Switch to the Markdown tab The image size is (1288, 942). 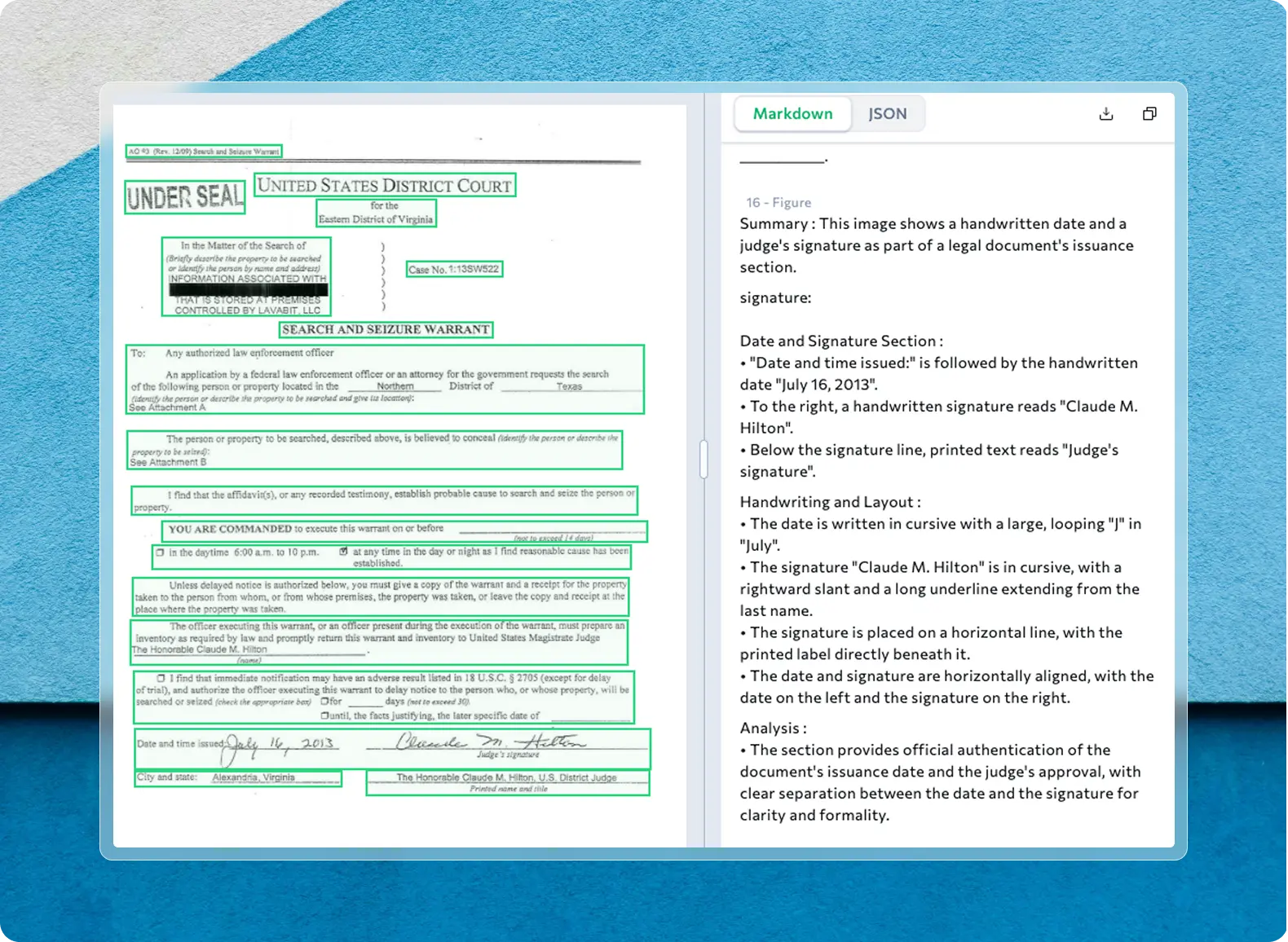pyautogui.click(x=792, y=114)
